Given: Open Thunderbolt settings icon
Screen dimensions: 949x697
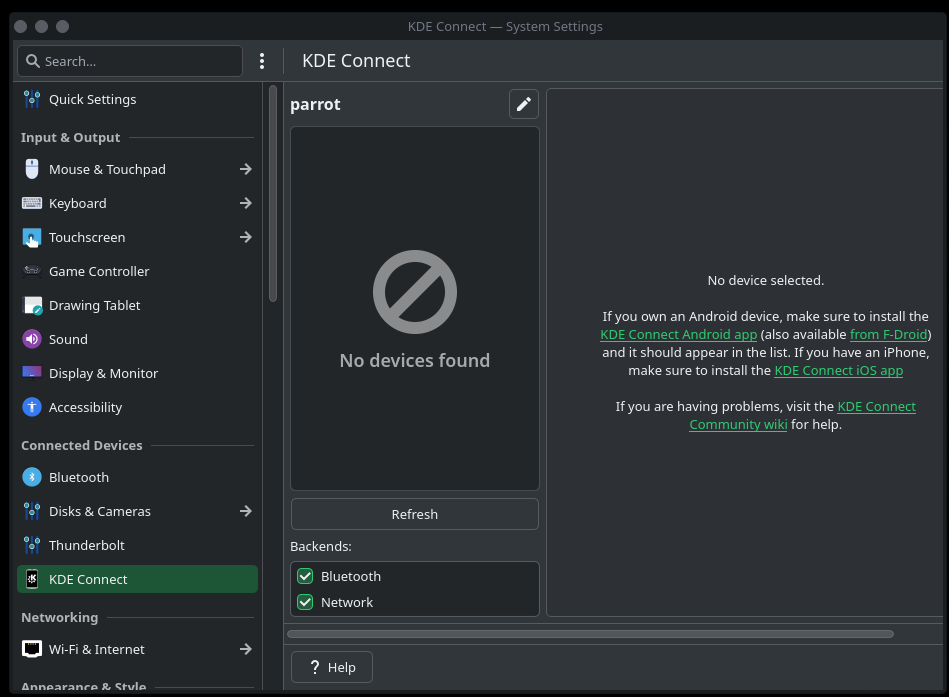Looking at the screenshot, I should tap(32, 545).
